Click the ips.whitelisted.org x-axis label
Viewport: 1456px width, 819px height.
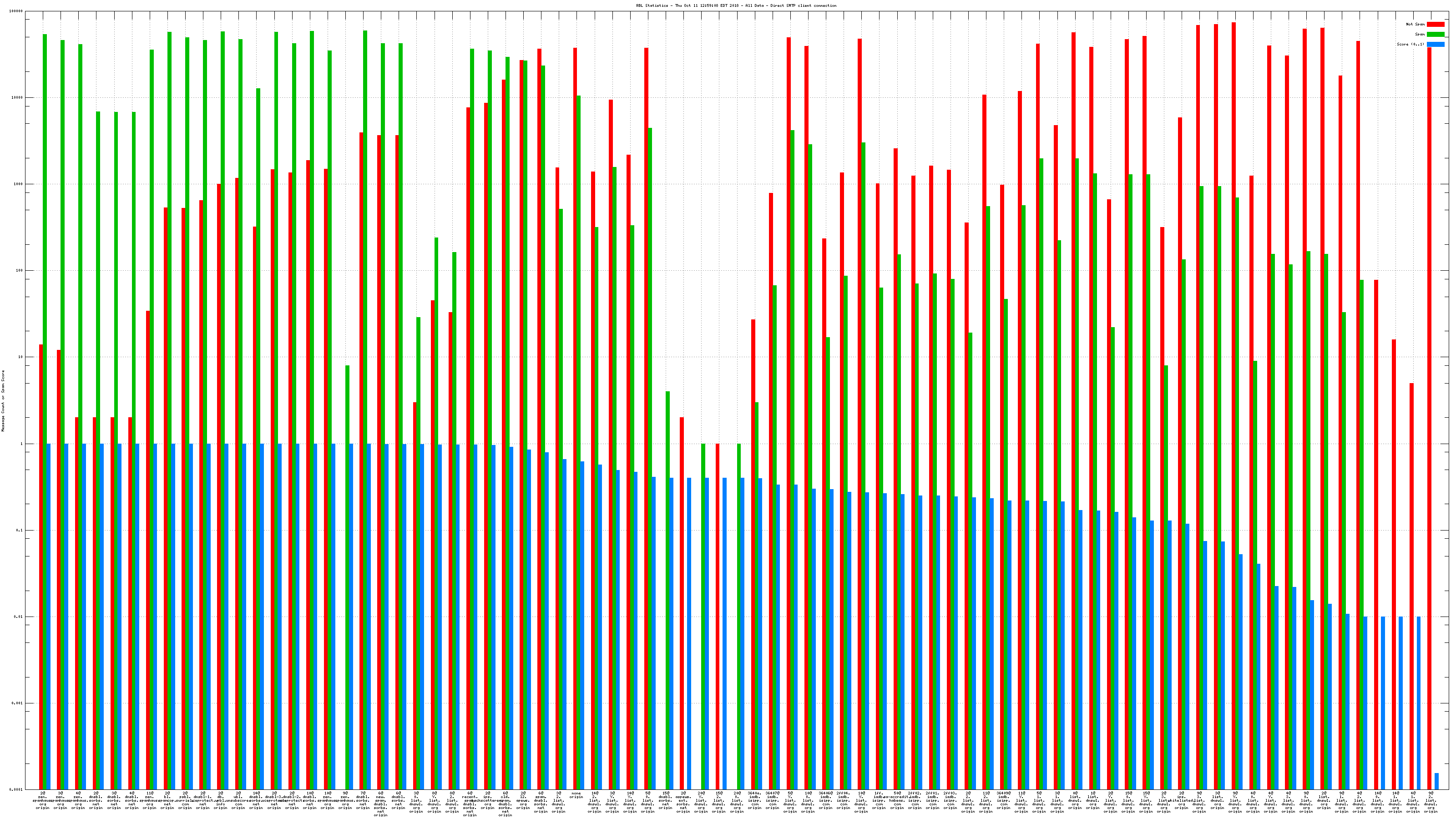pos(1181,800)
